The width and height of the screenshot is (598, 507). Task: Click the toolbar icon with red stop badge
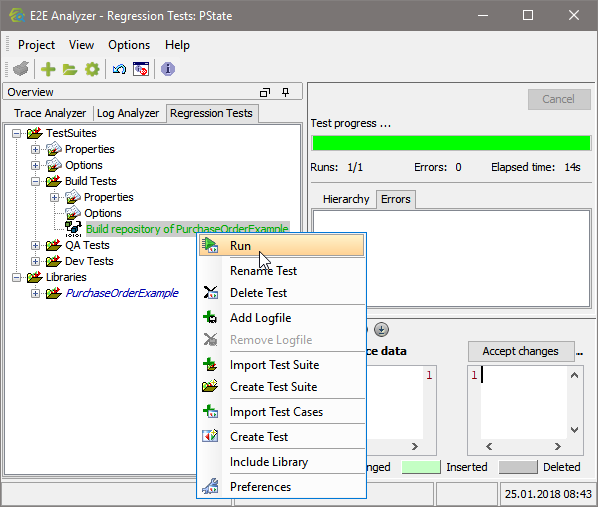pos(141,69)
